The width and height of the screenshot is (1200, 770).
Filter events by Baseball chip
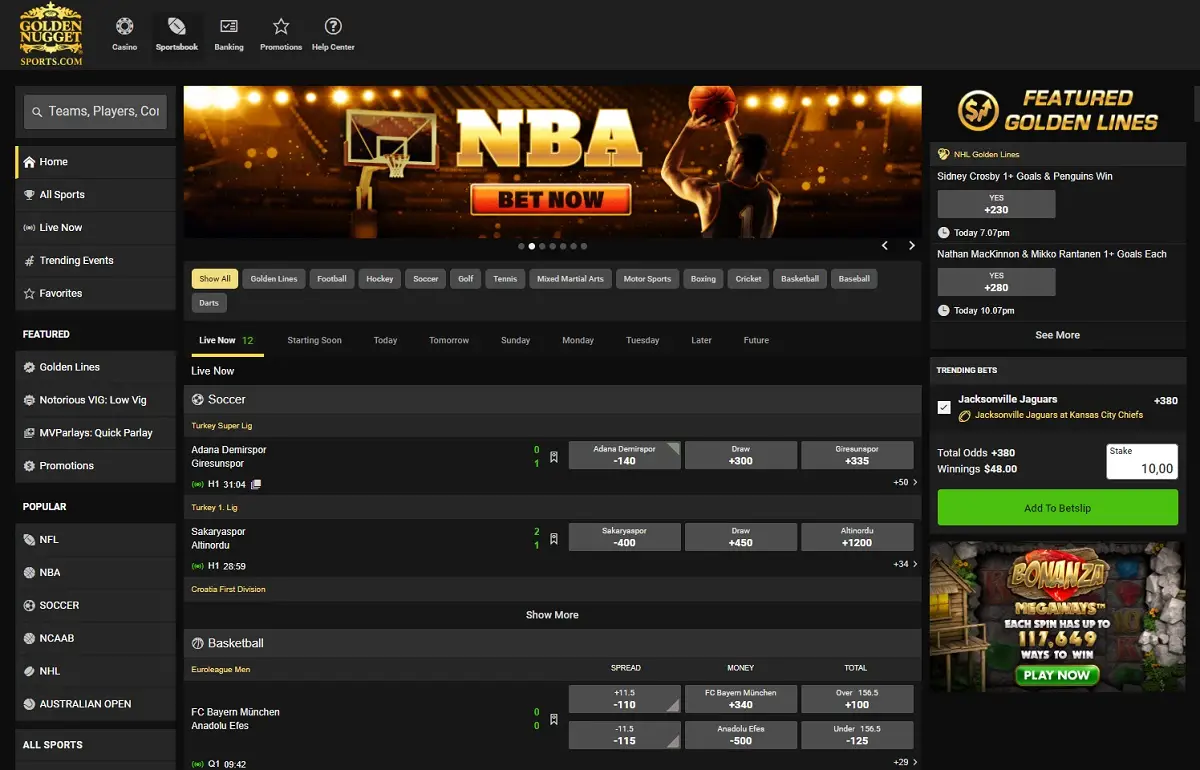[x=854, y=279]
